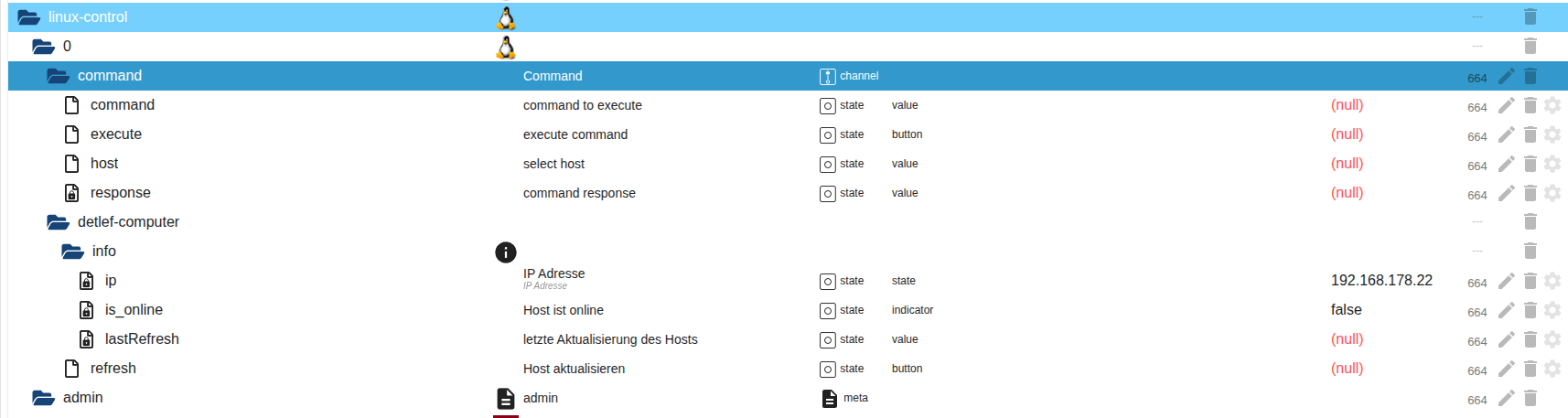Image resolution: width=1568 pixels, height=418 pixels.
Task: Select the instance 0 folder row
Action: point(67,47)
